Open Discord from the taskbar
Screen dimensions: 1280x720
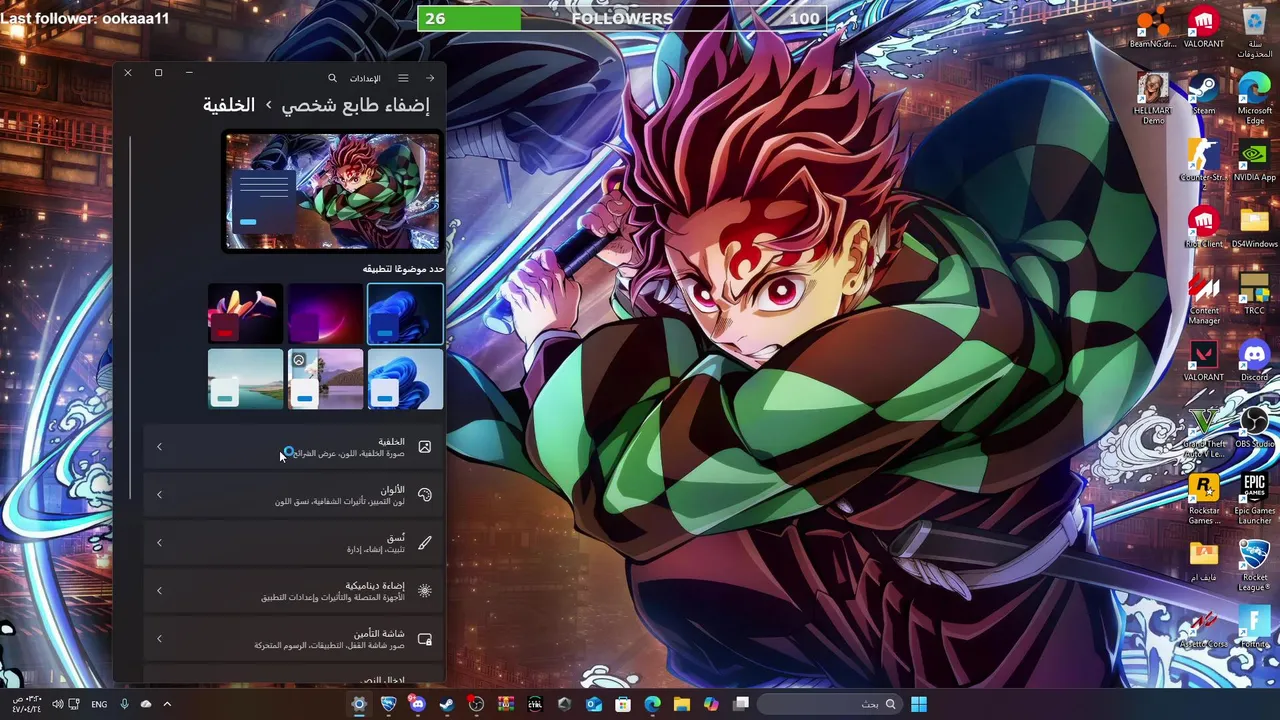[x=418, y=704]
